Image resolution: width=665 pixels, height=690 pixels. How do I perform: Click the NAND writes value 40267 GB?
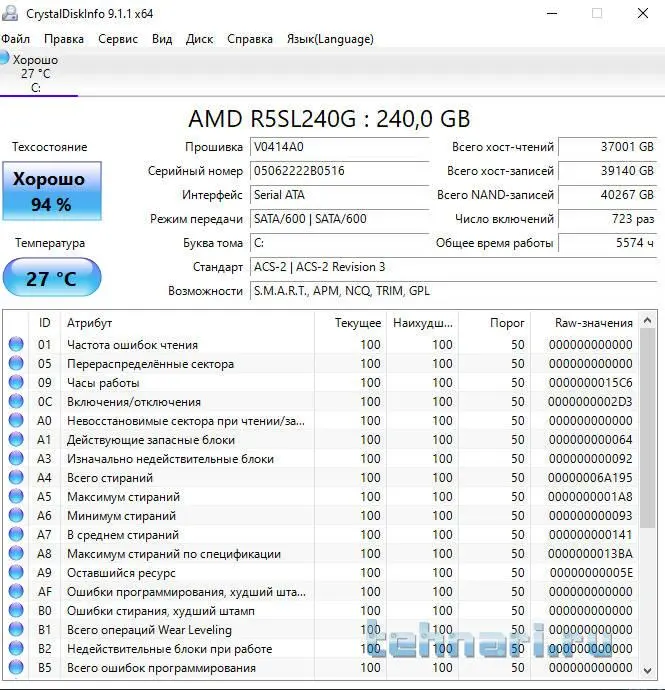tap(608, 195)
